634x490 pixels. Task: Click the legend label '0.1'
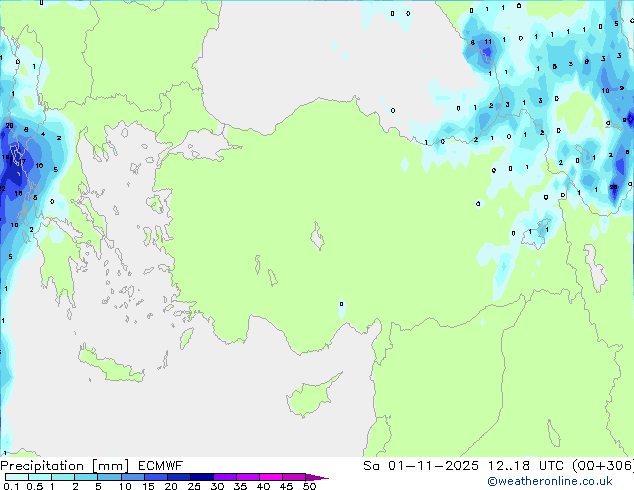[11, 486]
